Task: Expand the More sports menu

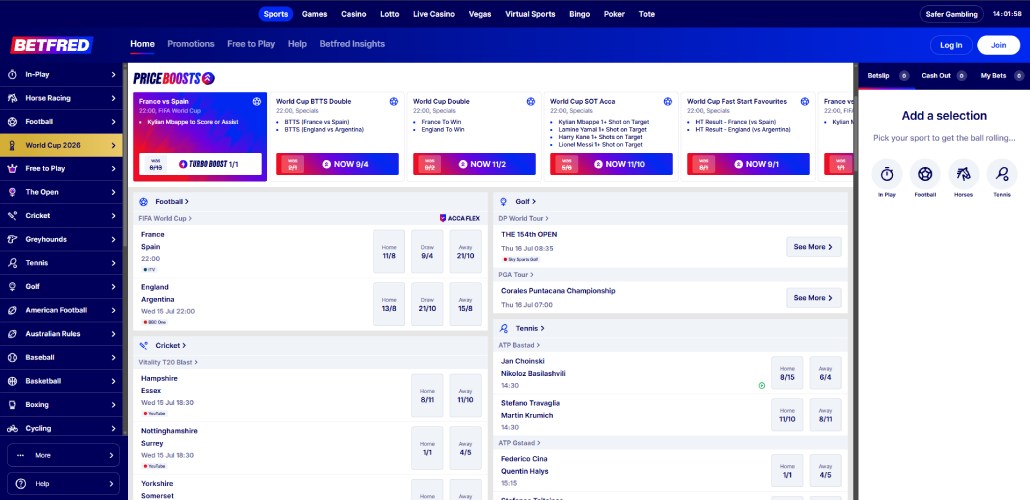Action: click(x=63, y=455)
